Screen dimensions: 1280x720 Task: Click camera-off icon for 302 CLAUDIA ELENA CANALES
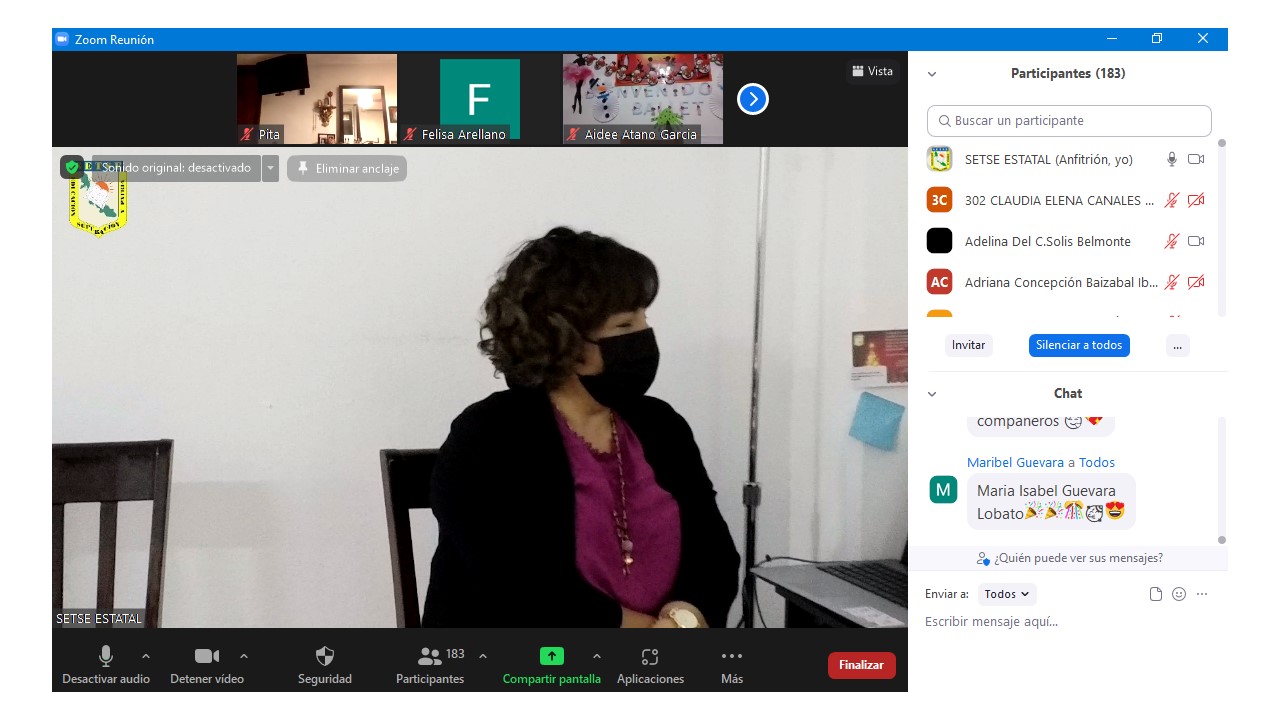click(1196, 200)
